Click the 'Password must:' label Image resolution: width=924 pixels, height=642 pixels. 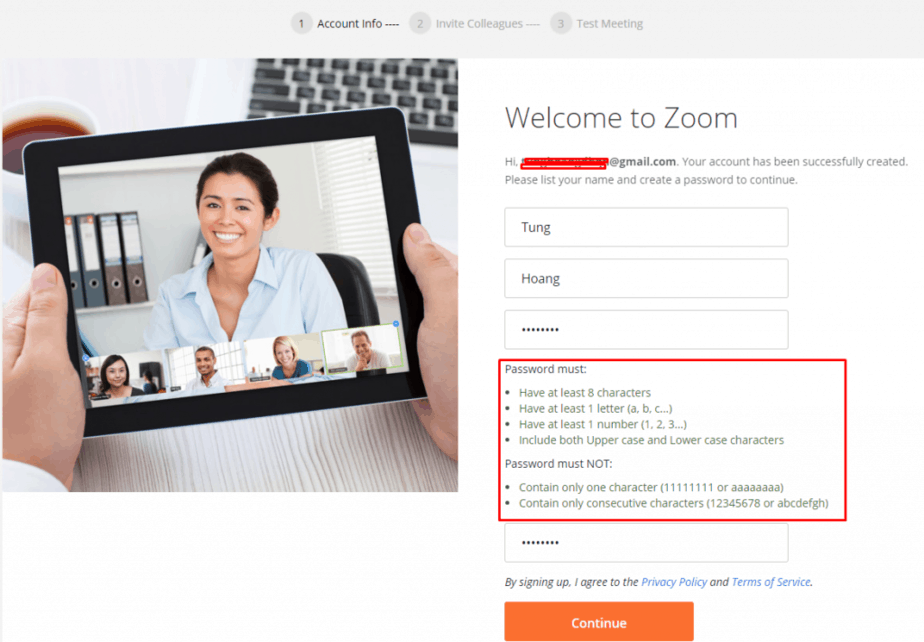click(546, 369)
